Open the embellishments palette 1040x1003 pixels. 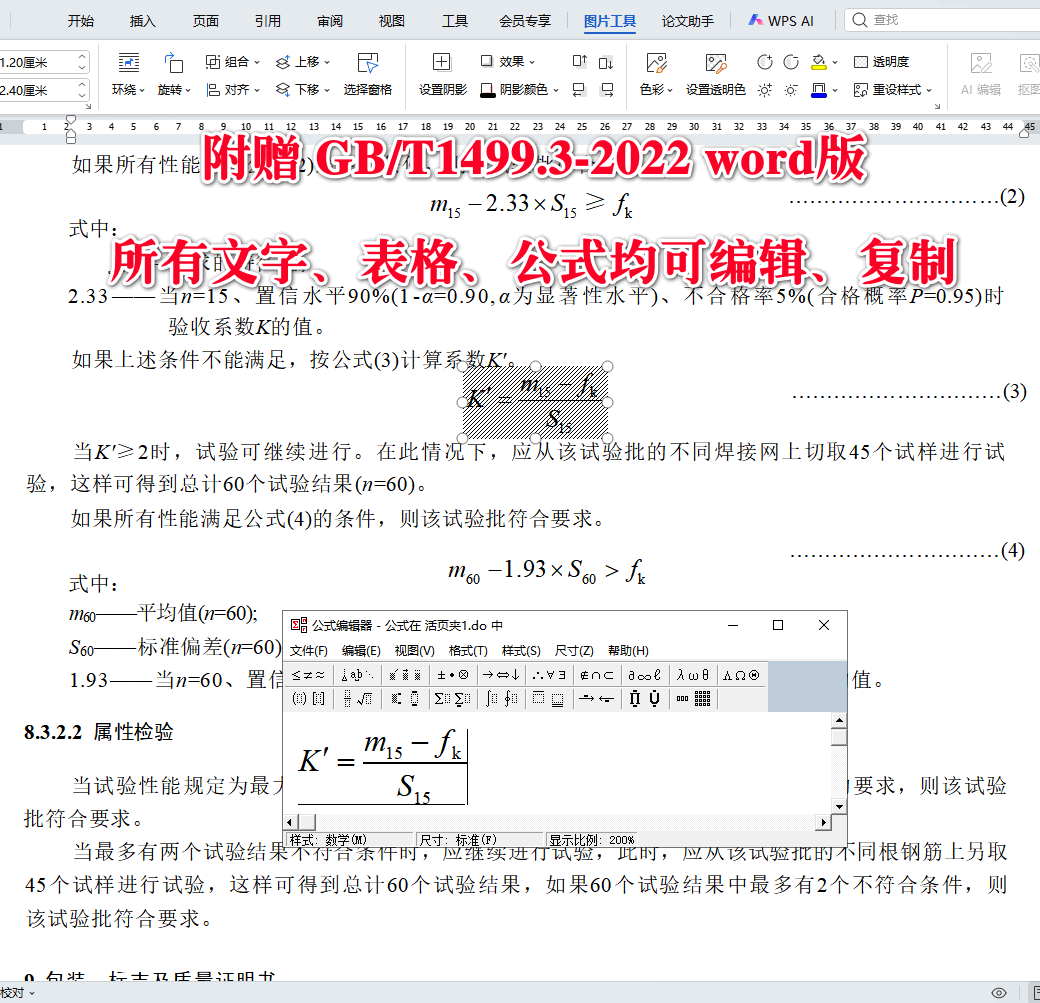[405, 675]
